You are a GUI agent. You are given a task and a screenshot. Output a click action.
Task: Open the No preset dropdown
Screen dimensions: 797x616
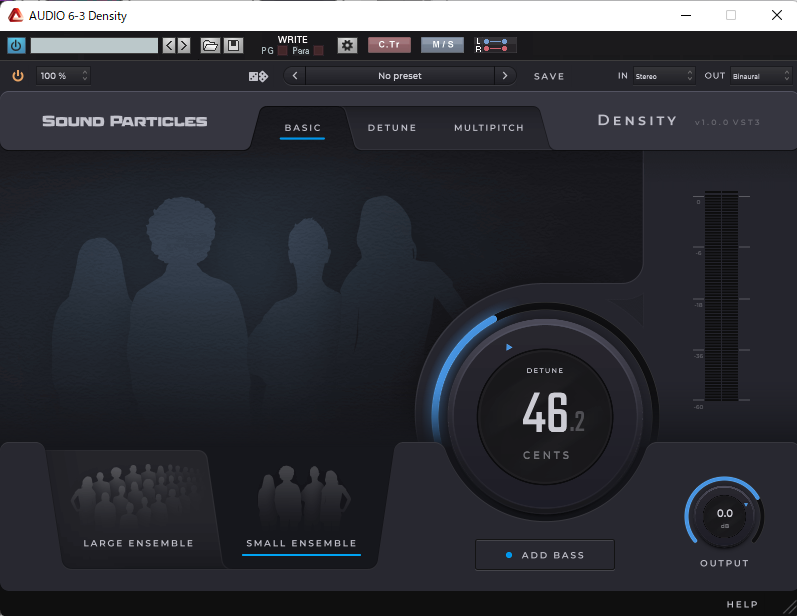point(400,76)
